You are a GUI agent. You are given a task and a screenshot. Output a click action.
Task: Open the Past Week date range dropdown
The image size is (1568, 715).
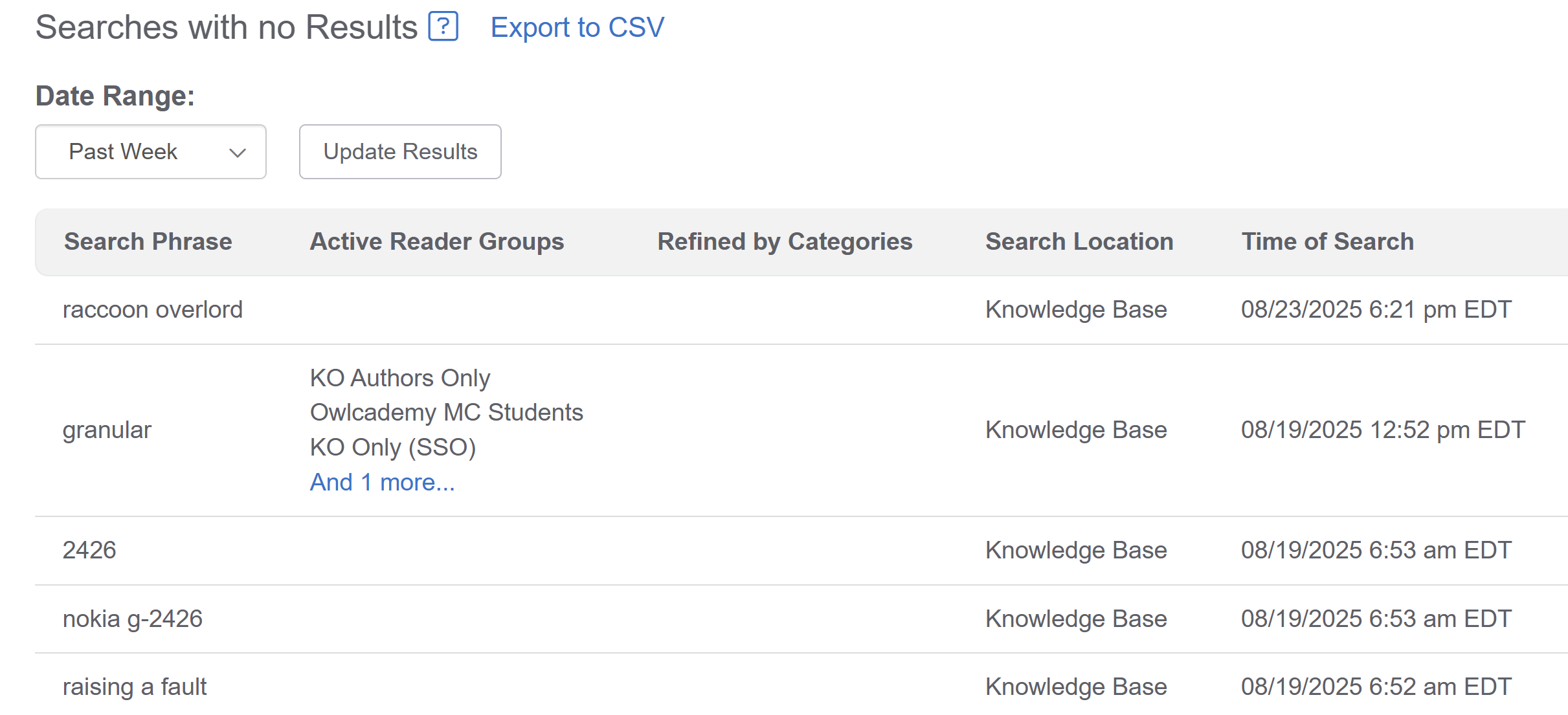tap(150, 151)
